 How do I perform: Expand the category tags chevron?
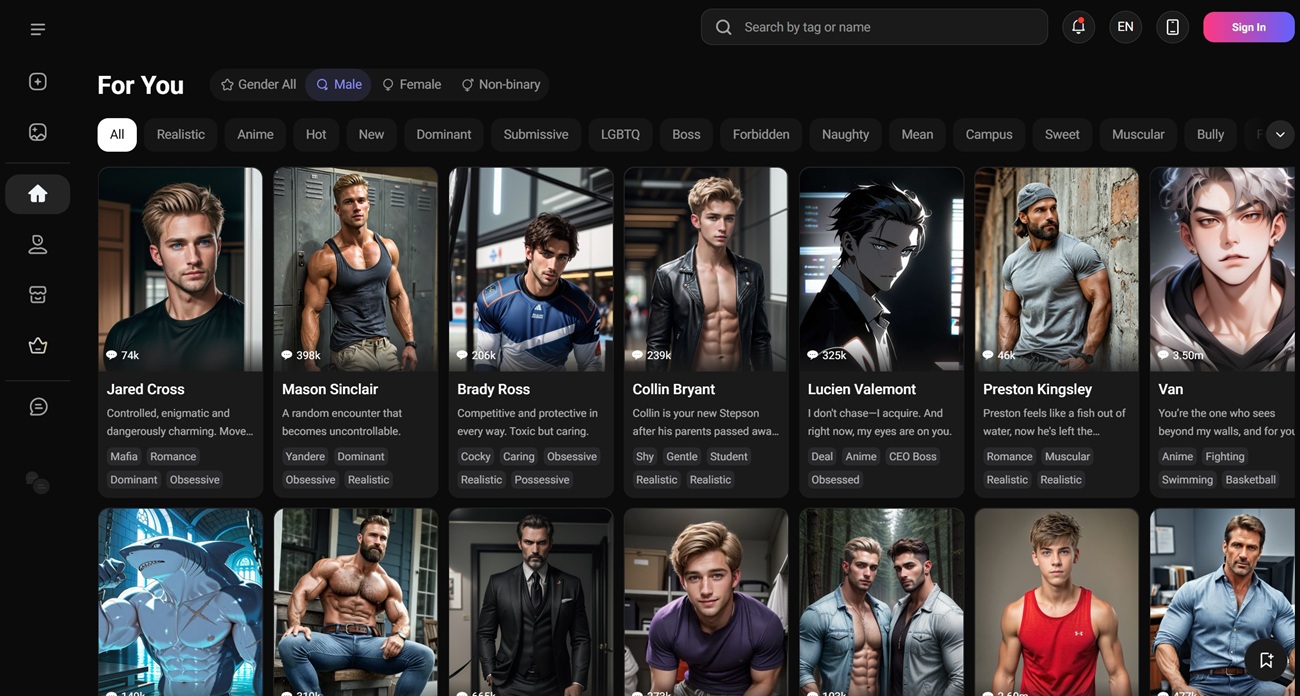(1280, 135)
